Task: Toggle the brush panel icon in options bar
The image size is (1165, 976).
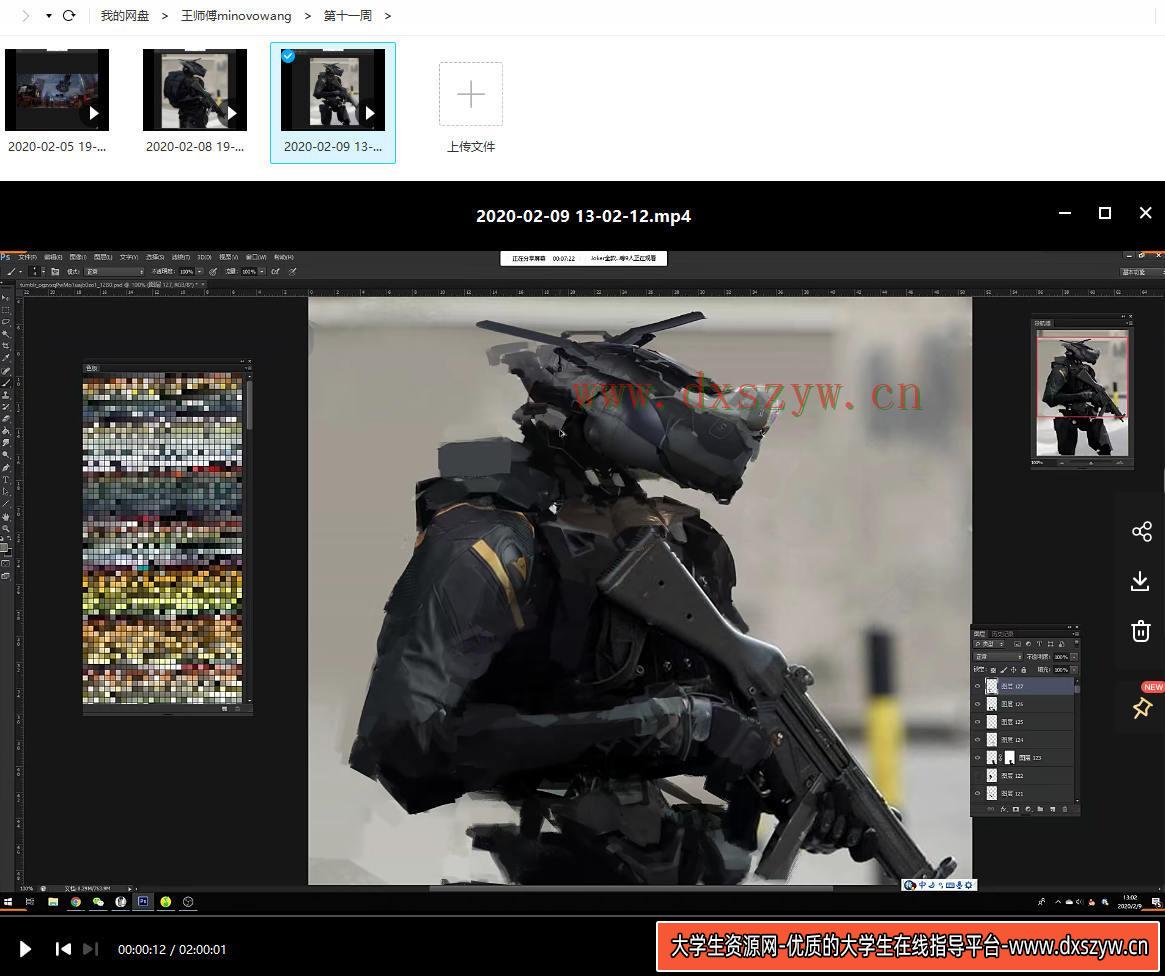Action: (x=55, y=272)
